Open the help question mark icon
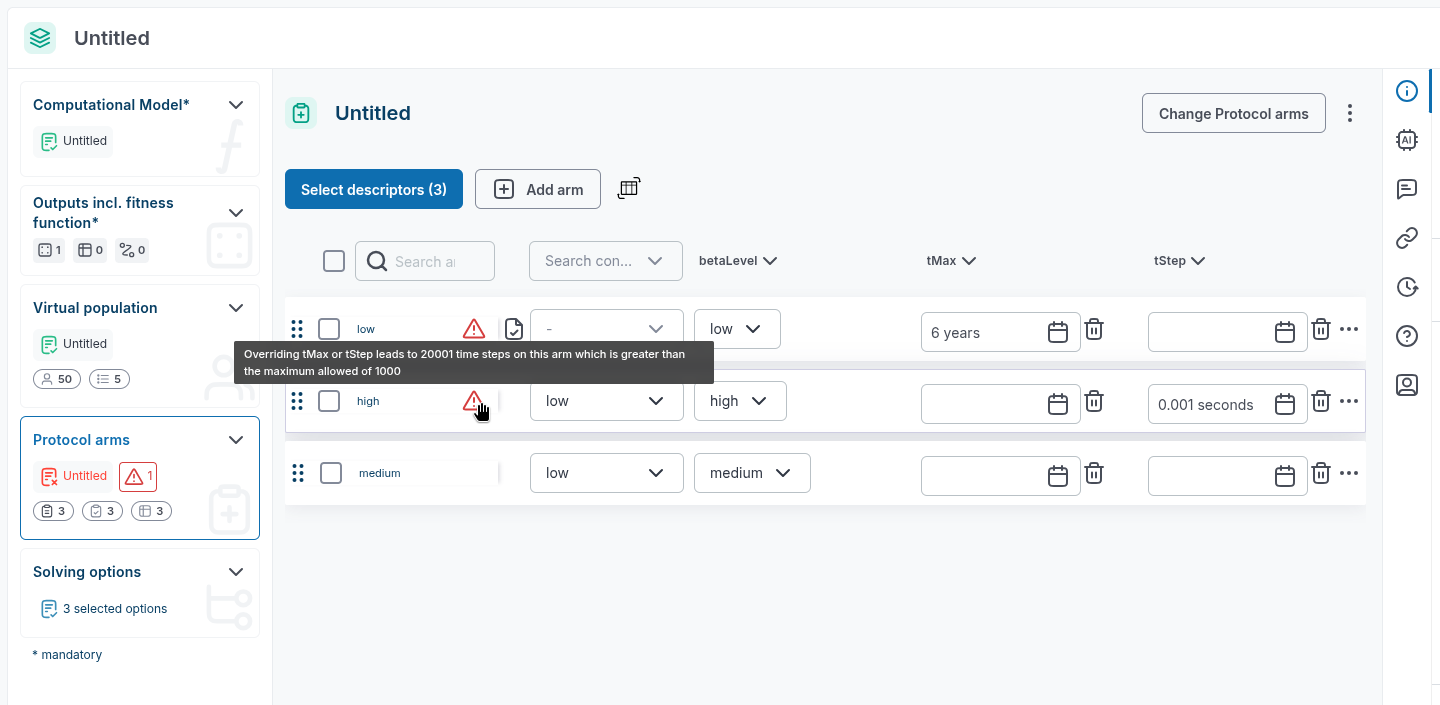This screenshot has height=705, width=1440. click(x=1407, y=336)
